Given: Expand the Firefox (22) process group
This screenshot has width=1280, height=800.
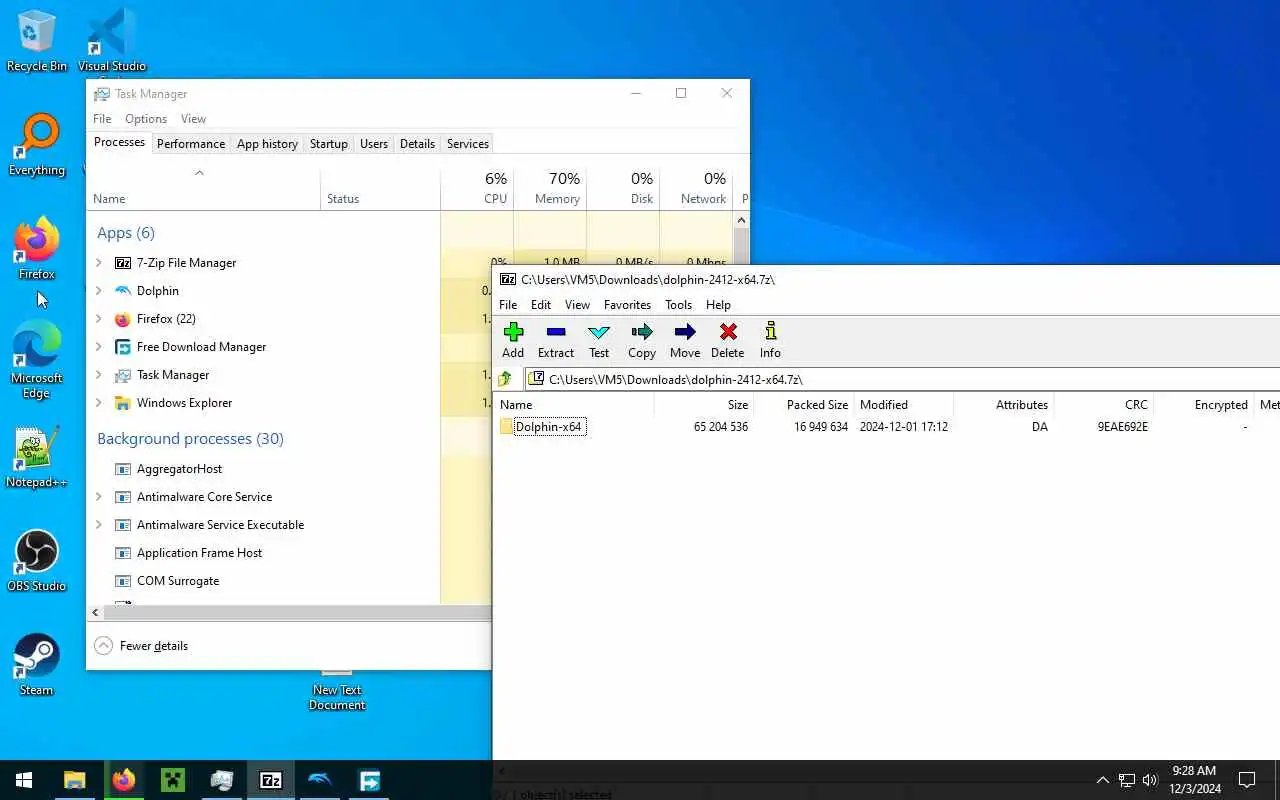Looking at the screenshot, I should (x=99, y=319).
